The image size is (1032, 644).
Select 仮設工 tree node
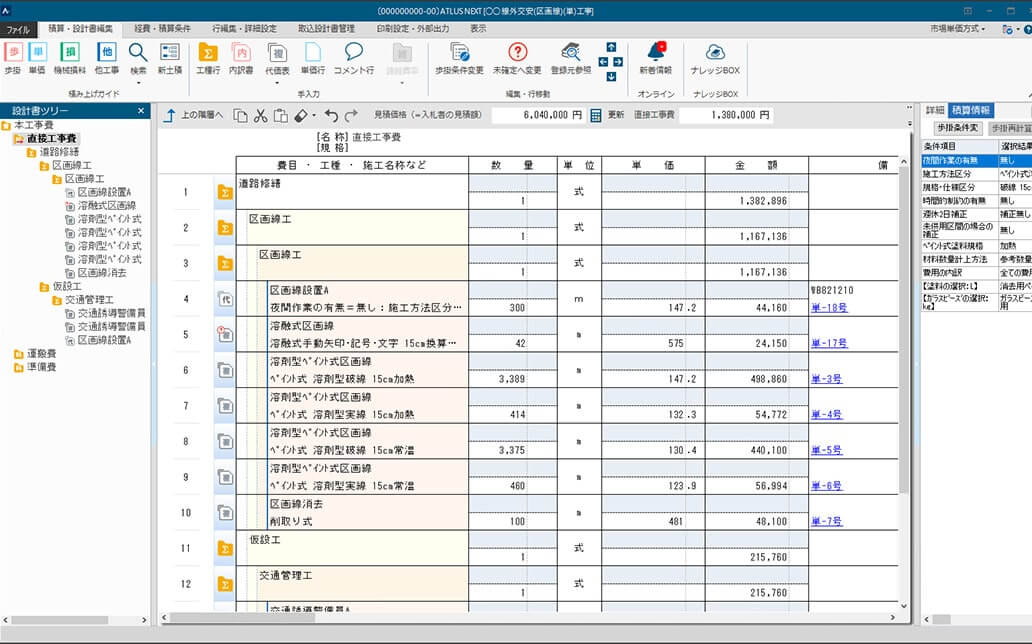pos(67,286)
